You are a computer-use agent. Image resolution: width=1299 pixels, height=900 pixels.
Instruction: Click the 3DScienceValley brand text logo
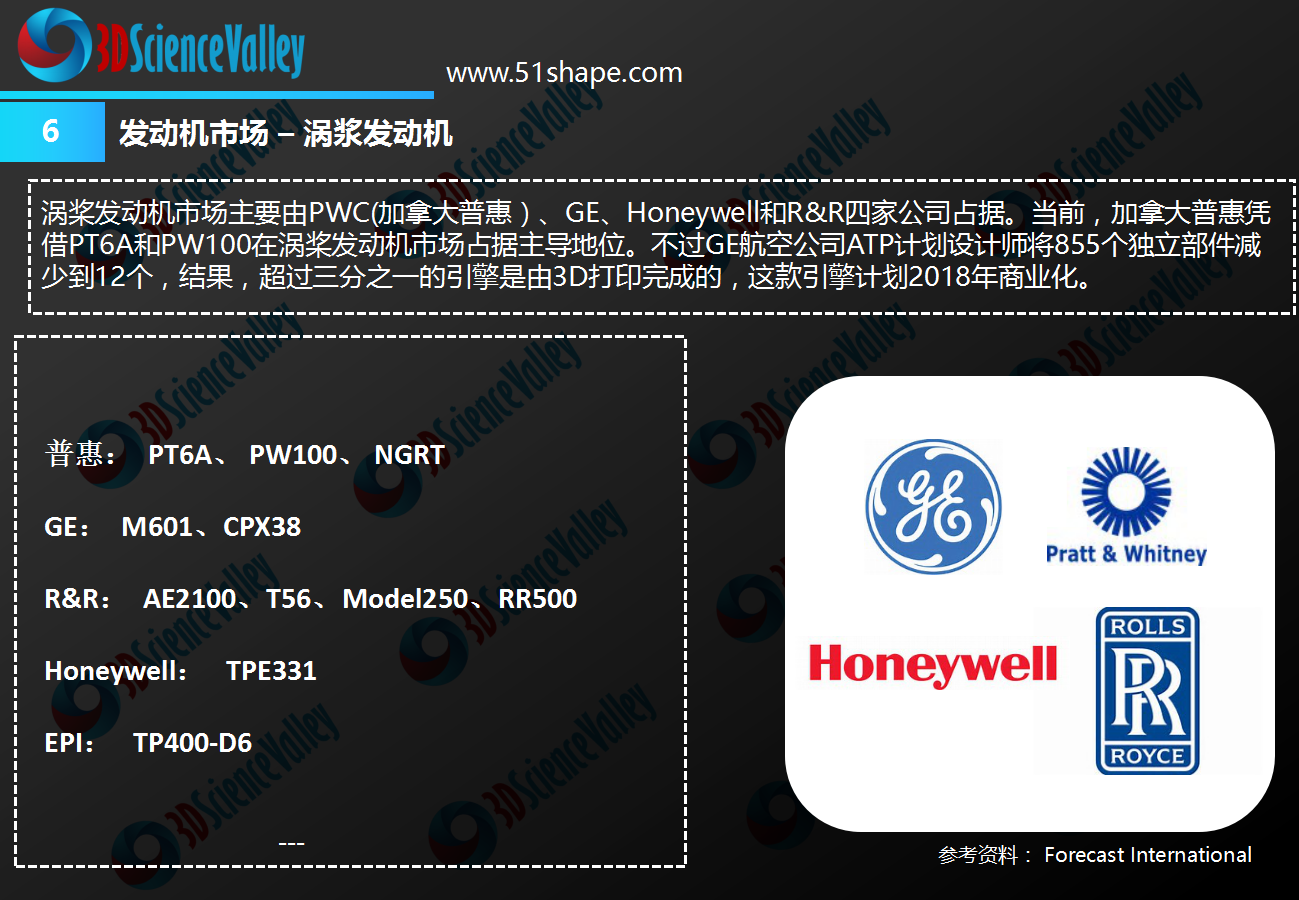pos(199,50)
